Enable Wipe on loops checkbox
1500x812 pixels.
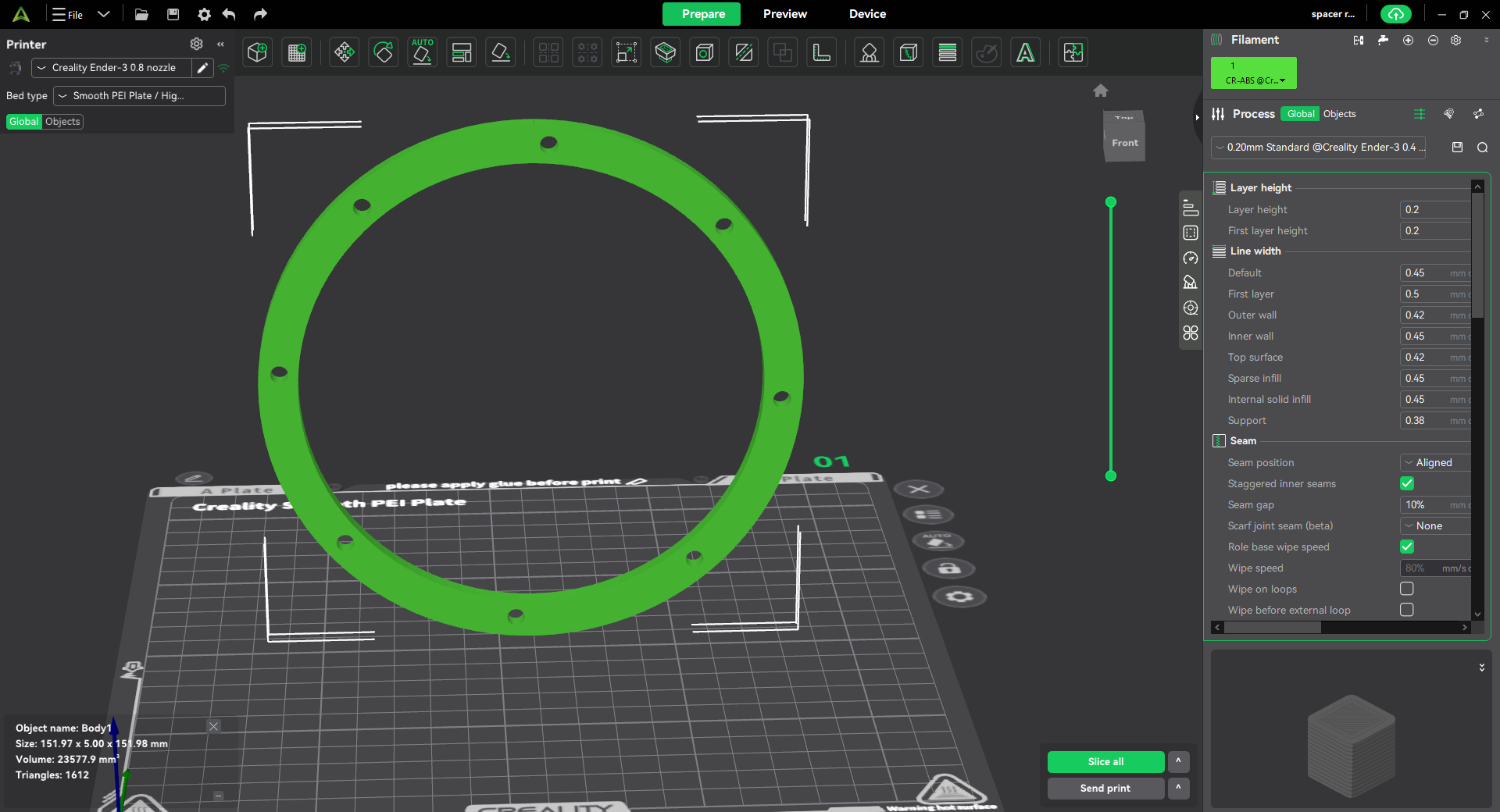click(x=1407, y=589)
